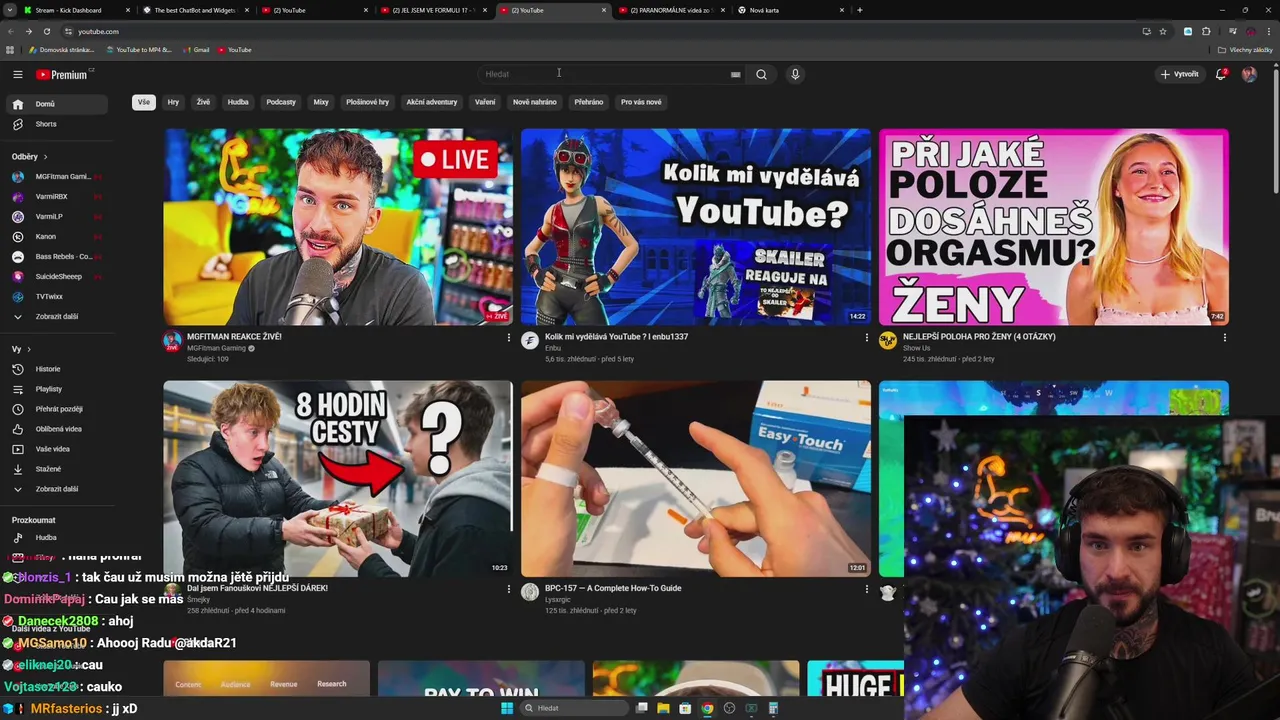
Task: Click the Vytvořit create button
Action: pyautogui.click(x=1179, y=74)
